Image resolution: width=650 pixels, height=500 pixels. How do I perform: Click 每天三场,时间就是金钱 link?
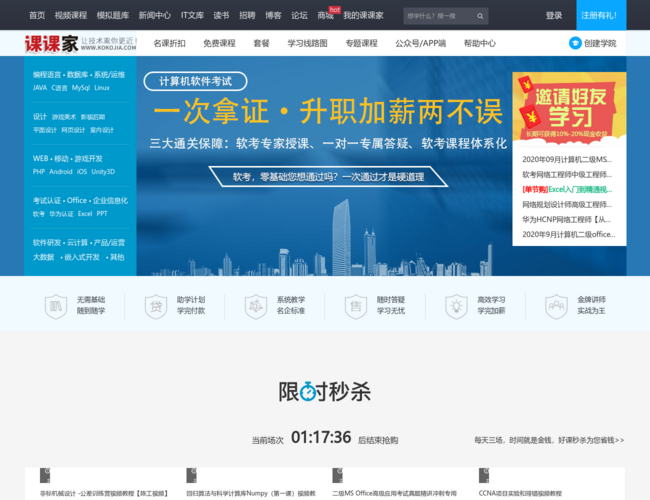(549, 440)
